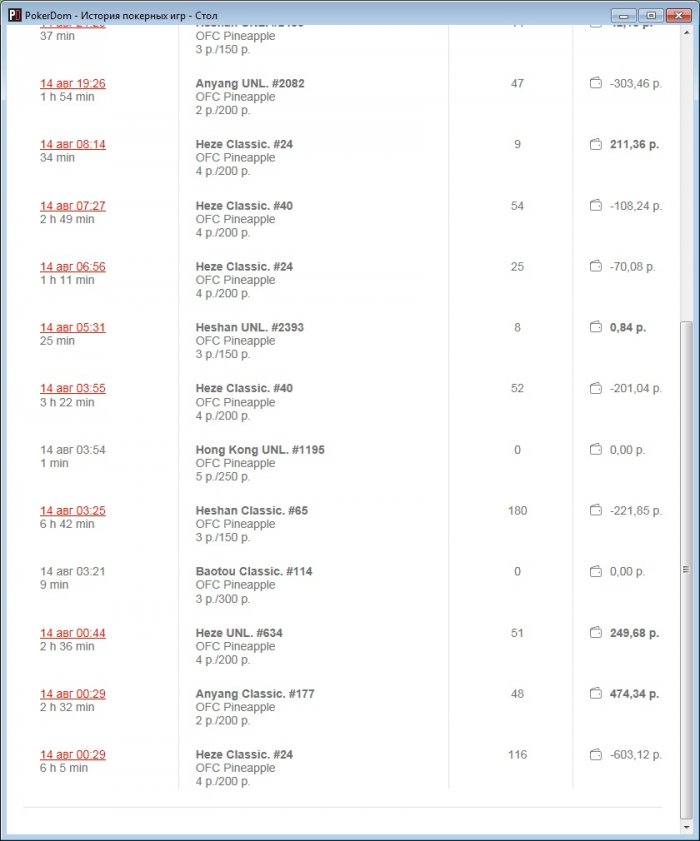Open the 14 авг 03:55 session link
The image size is (700, 841).
point(73,389)
